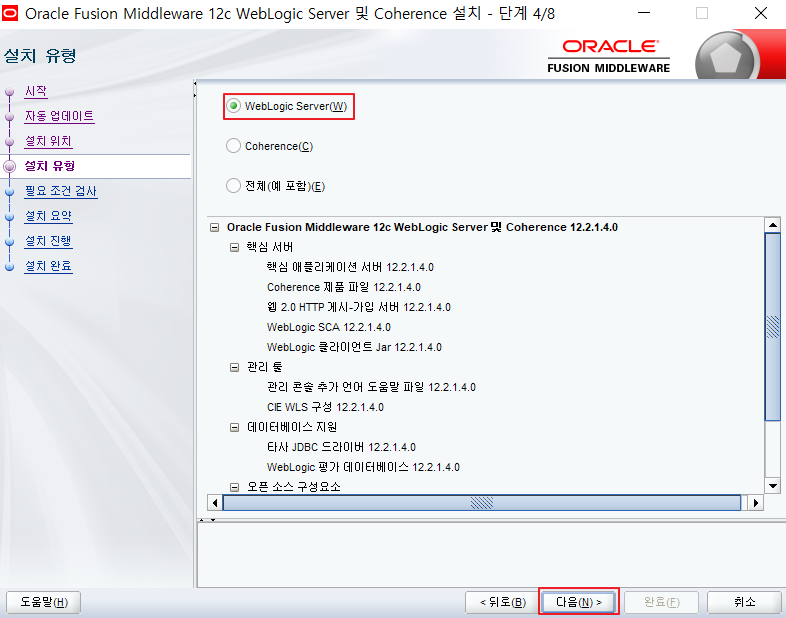Click the 도움말(H) help button
Screen dimensions: 786x618
[44, 602]
